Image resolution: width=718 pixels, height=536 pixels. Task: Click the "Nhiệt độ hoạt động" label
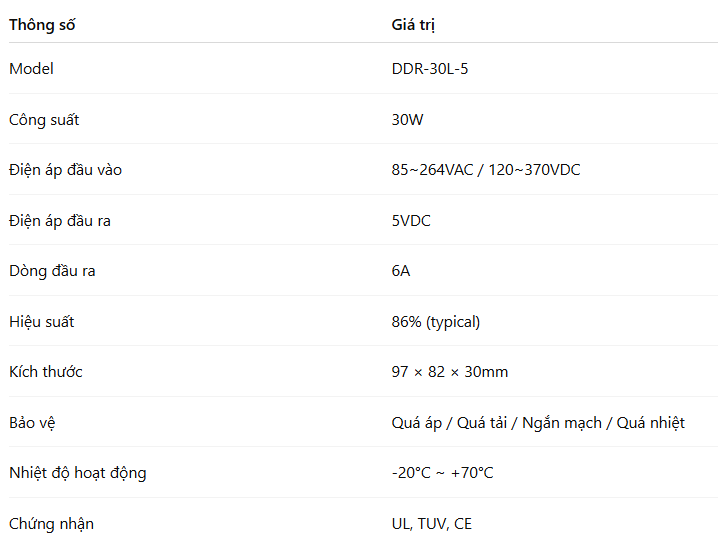(77, 473)
